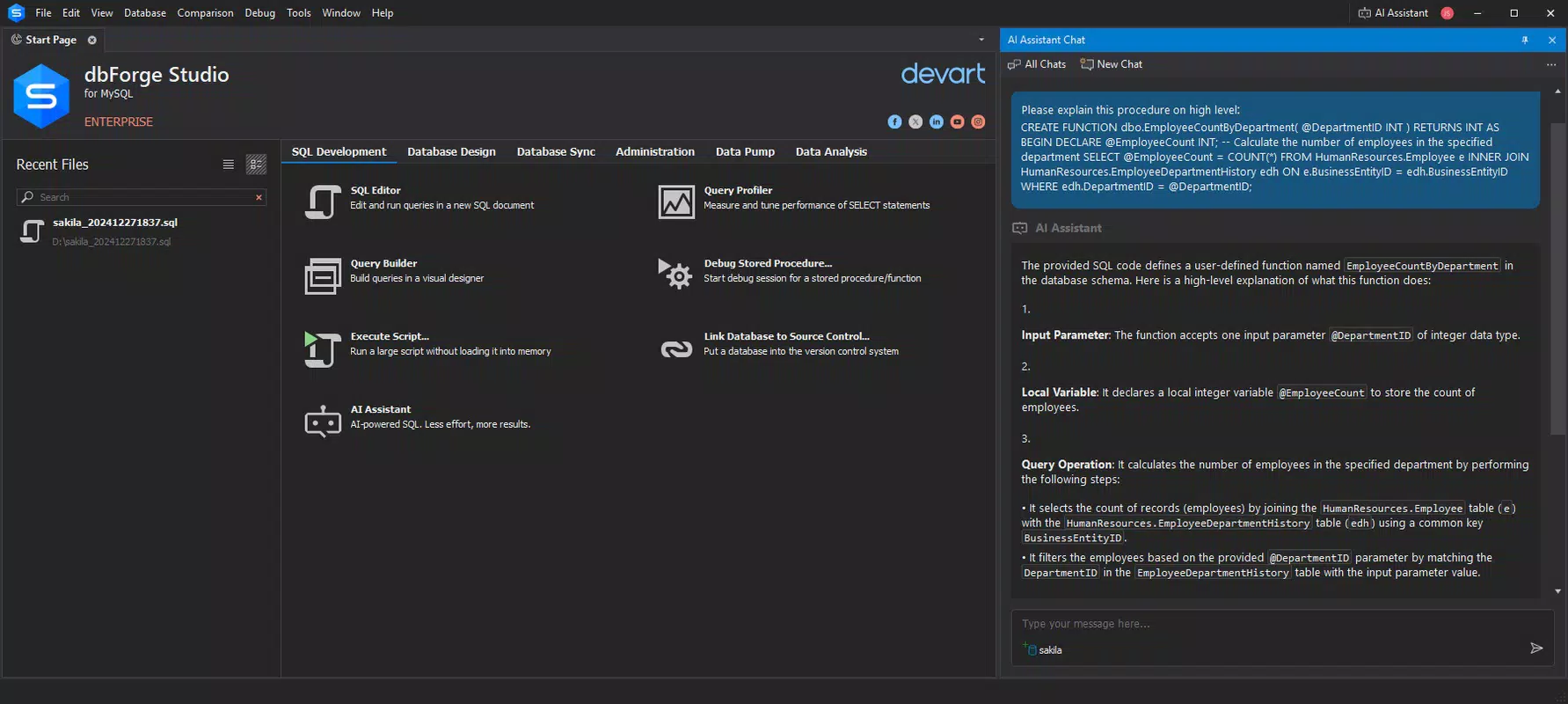Launch the Query Builder icon
The height and width of the screenshot is (704, 1568).
(x=323, y=275)
